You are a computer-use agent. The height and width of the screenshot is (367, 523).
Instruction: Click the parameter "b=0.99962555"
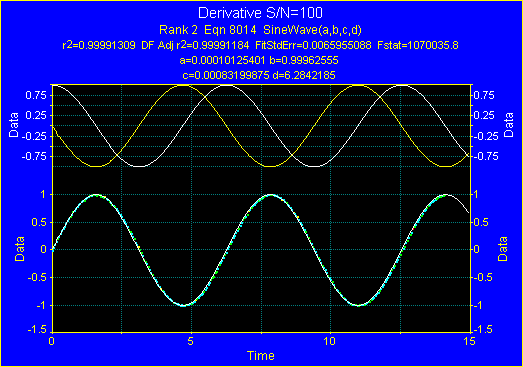pos(304,60)
